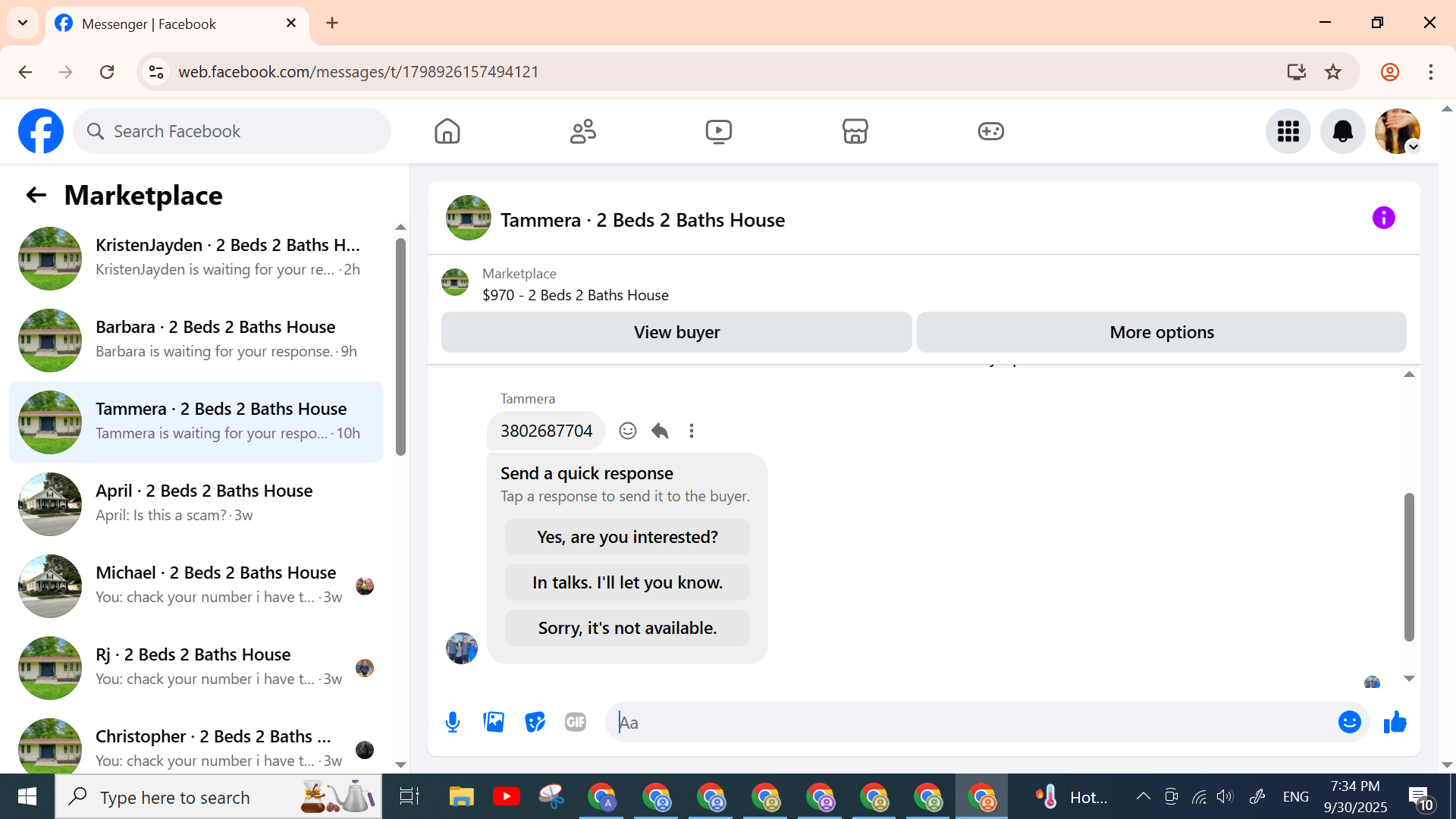Viewport: 1456px width, 819px height.
Task: Click the voice clip microphone icon
Action: point(453,722)
